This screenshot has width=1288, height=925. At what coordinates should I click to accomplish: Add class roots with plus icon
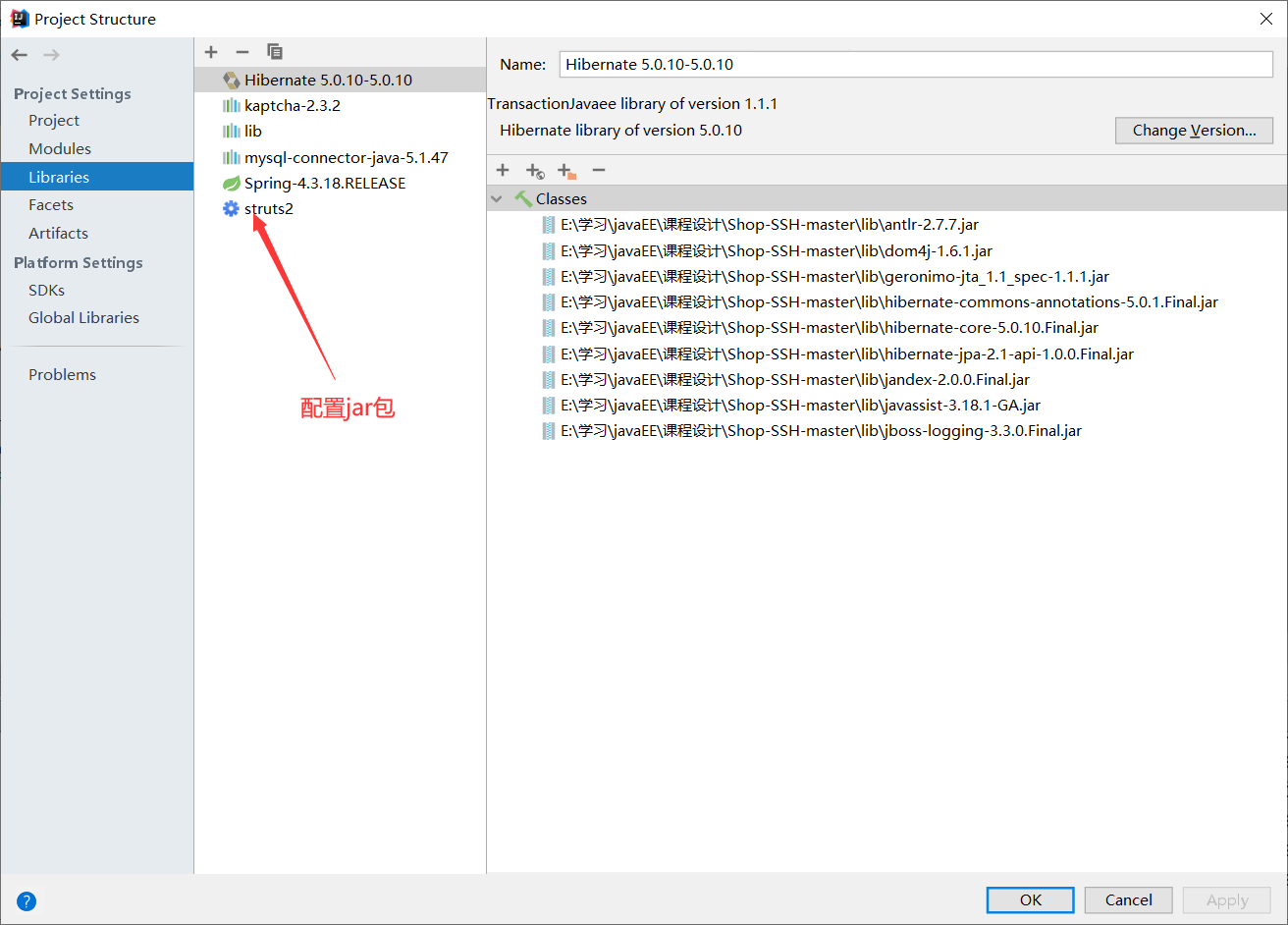[x=503, y=170]
